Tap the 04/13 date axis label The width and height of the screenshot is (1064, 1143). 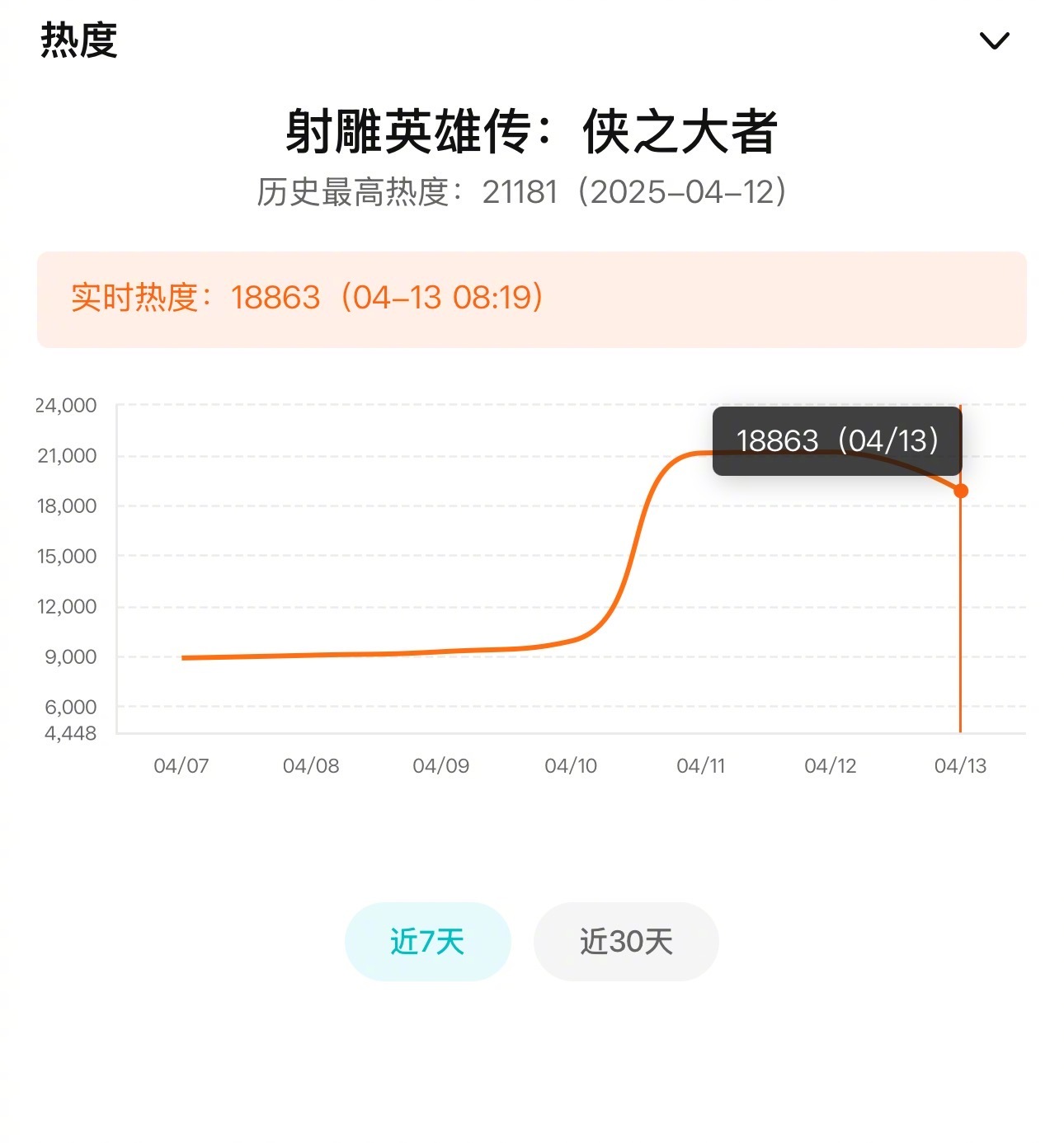point(960,765)
